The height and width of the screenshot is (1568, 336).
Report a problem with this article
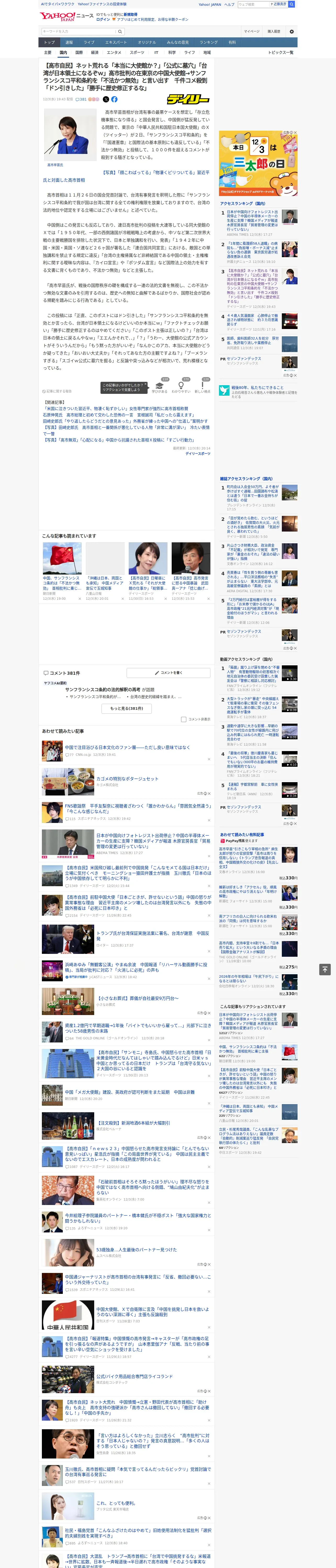pyautogui.click(x=57, y=391)
